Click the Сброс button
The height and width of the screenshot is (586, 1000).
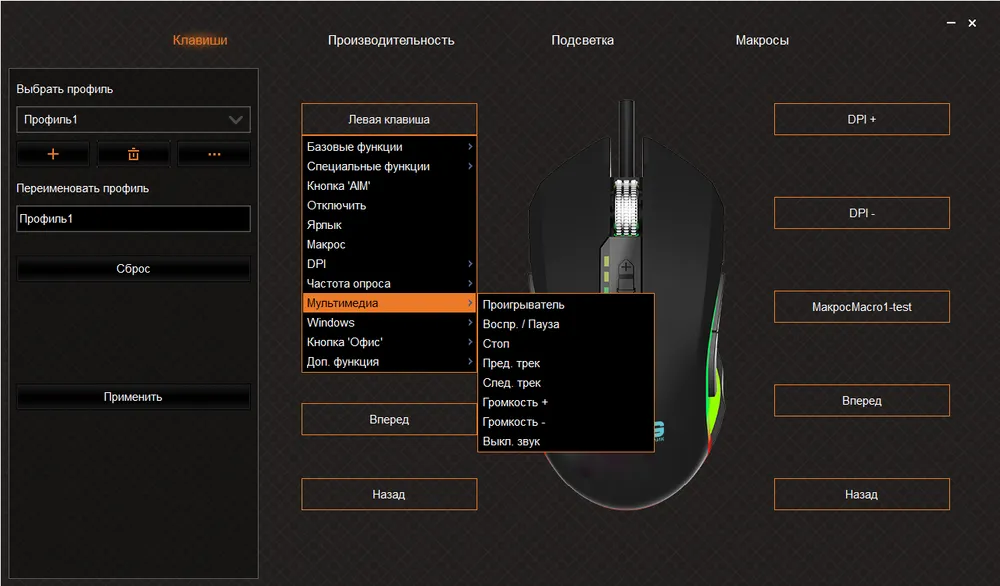133,269
